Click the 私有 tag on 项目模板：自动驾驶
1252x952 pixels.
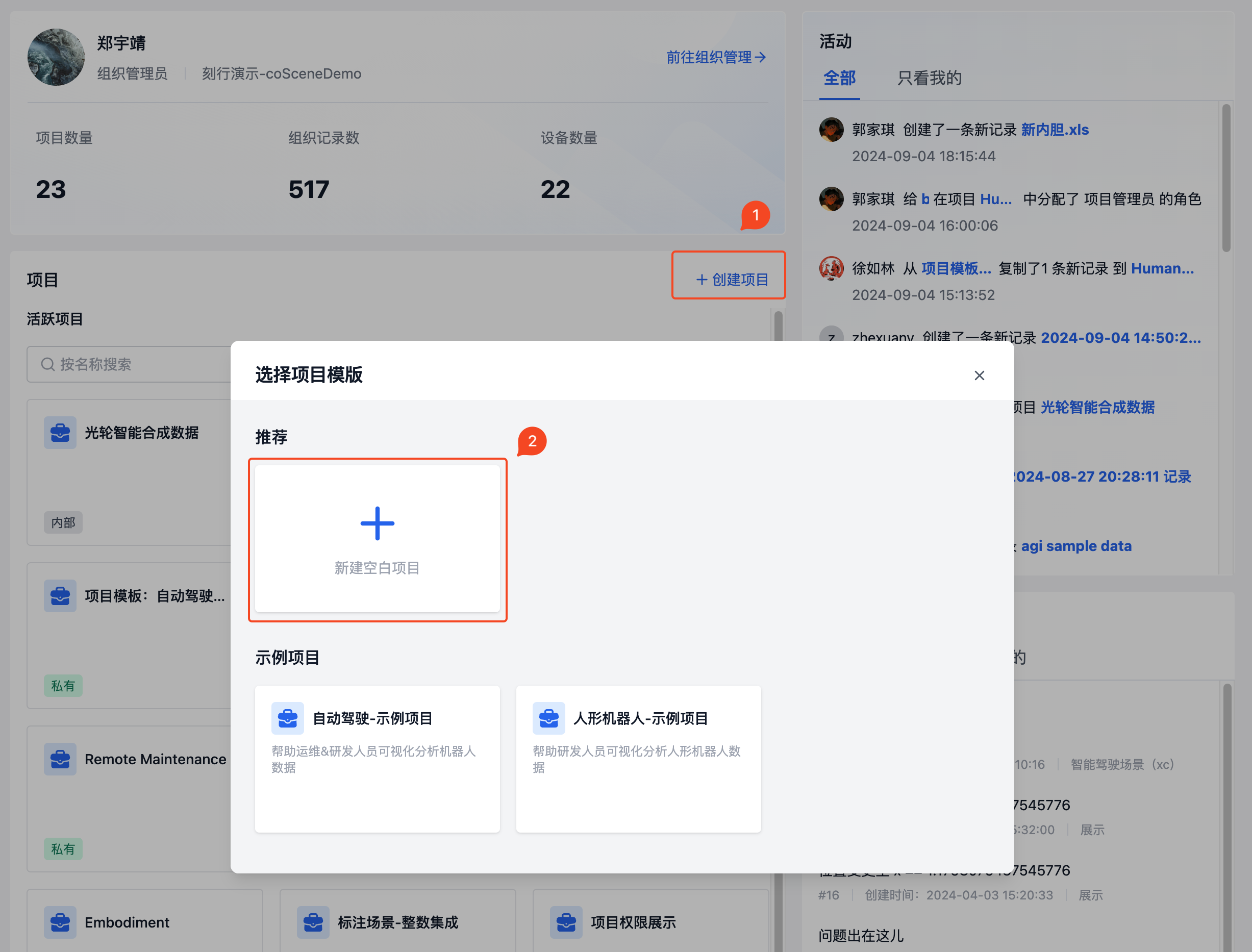tap(63, 686)
